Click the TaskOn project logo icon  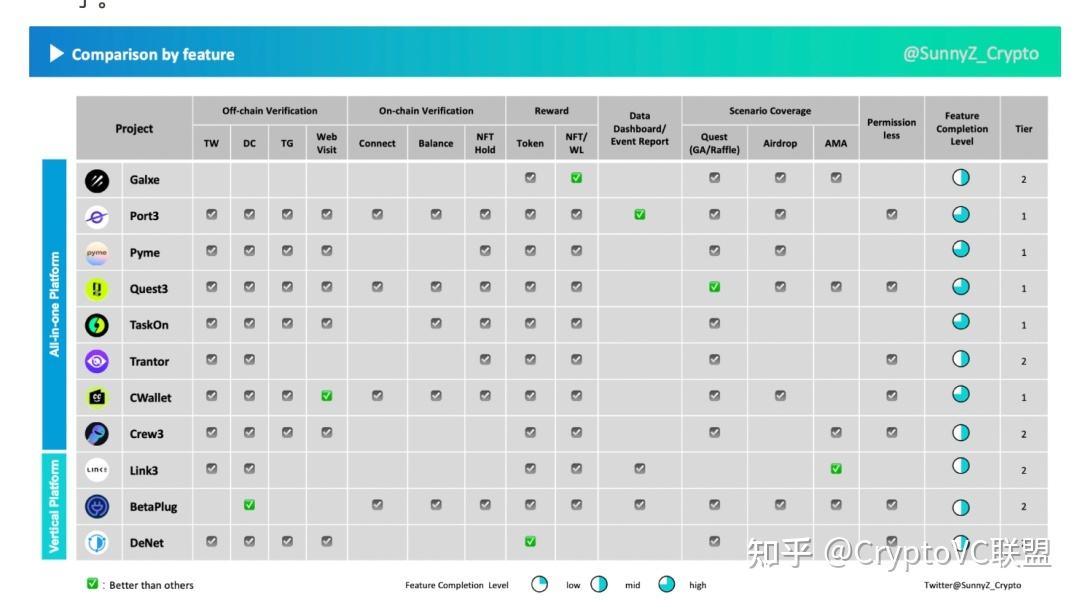pyautogui.click(x=97, y=325)
